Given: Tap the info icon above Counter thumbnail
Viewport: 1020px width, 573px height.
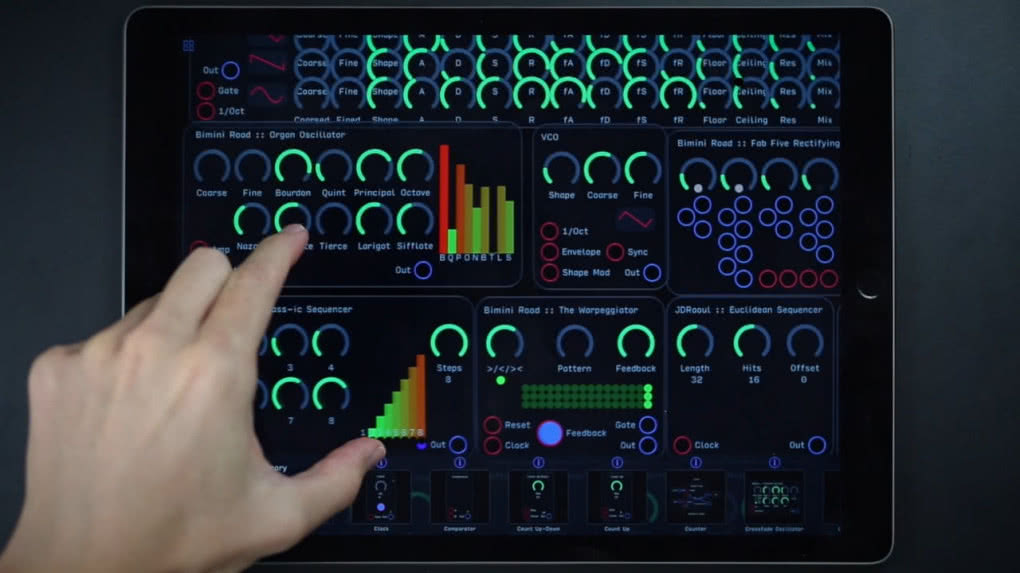Looking at the screenshot, I should point(696,463).
